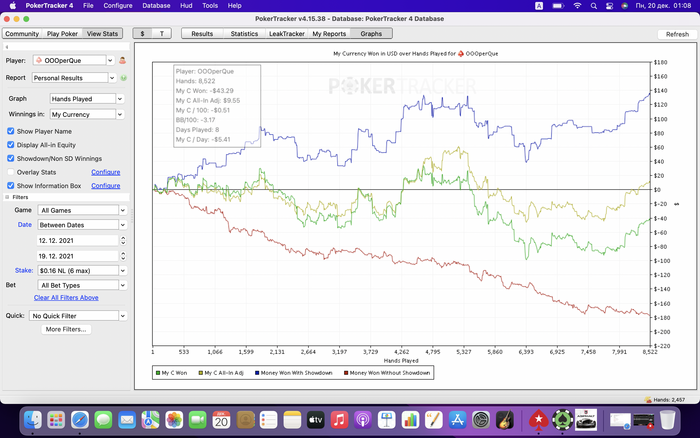Open Music from the dock
The image size is (700, 438).
[339, 420]
